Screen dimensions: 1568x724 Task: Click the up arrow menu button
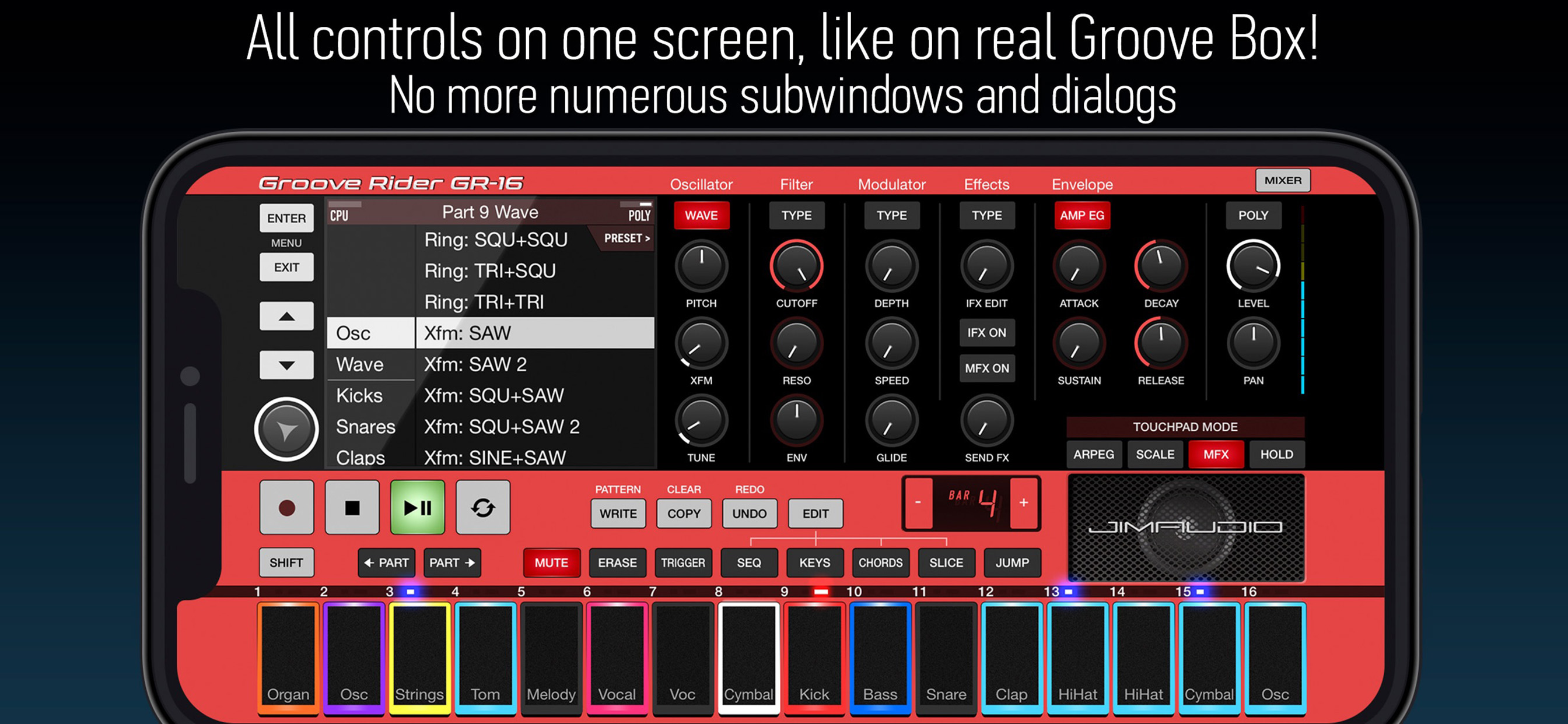(286, 317)
